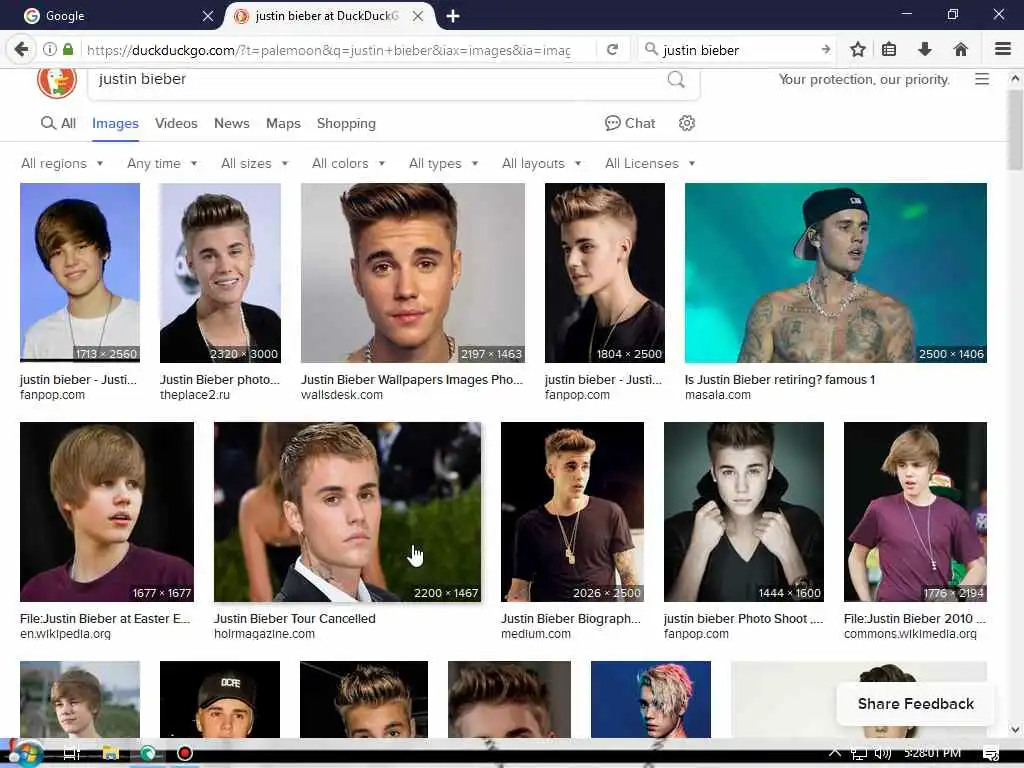1024x768 pixels.
Task: Expand the All Licenses filter
Action: pyautogui.click(x=650, y=164)
